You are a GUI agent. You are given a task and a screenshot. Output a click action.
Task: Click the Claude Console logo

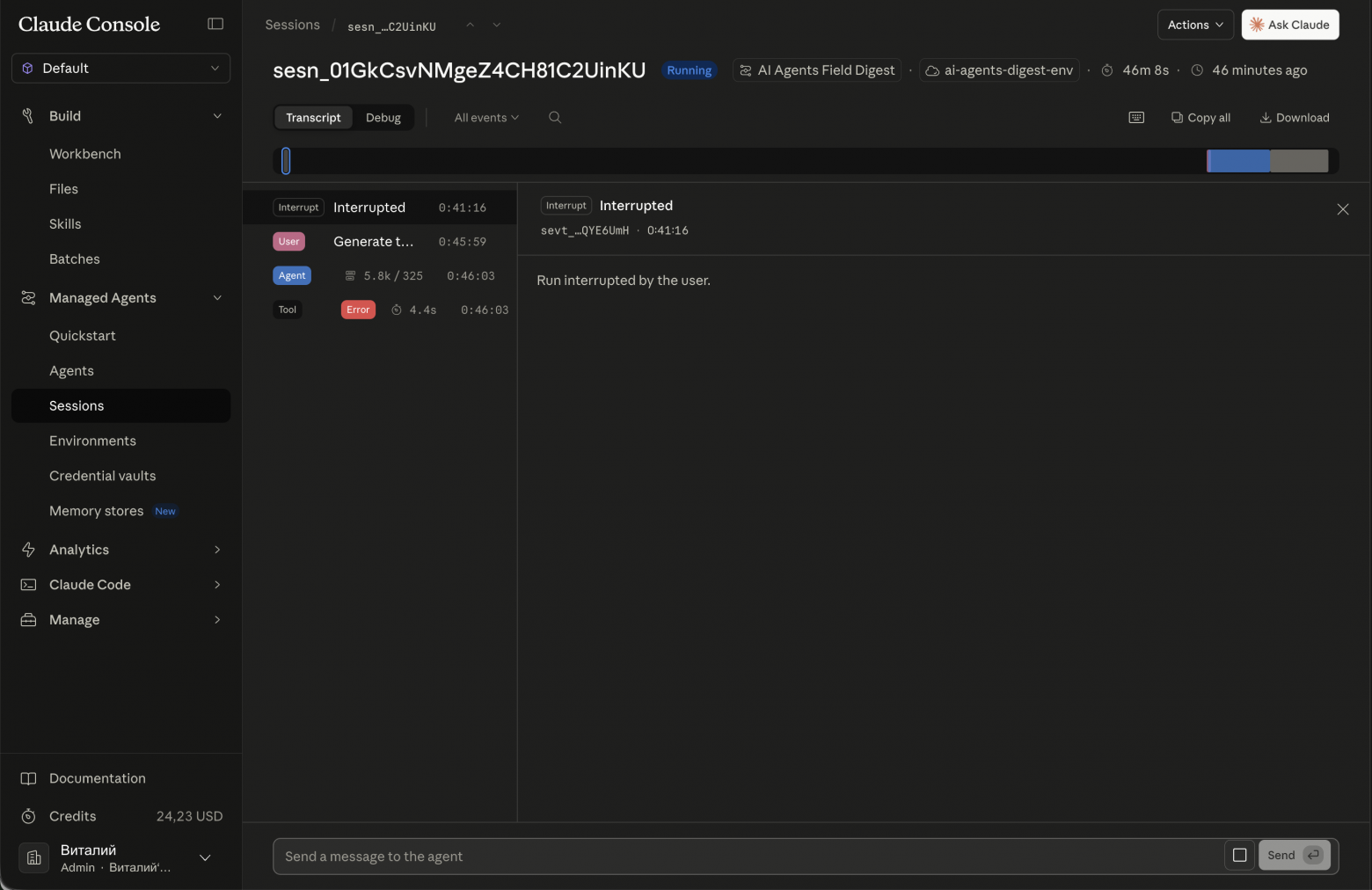click(x=89, y=25)
